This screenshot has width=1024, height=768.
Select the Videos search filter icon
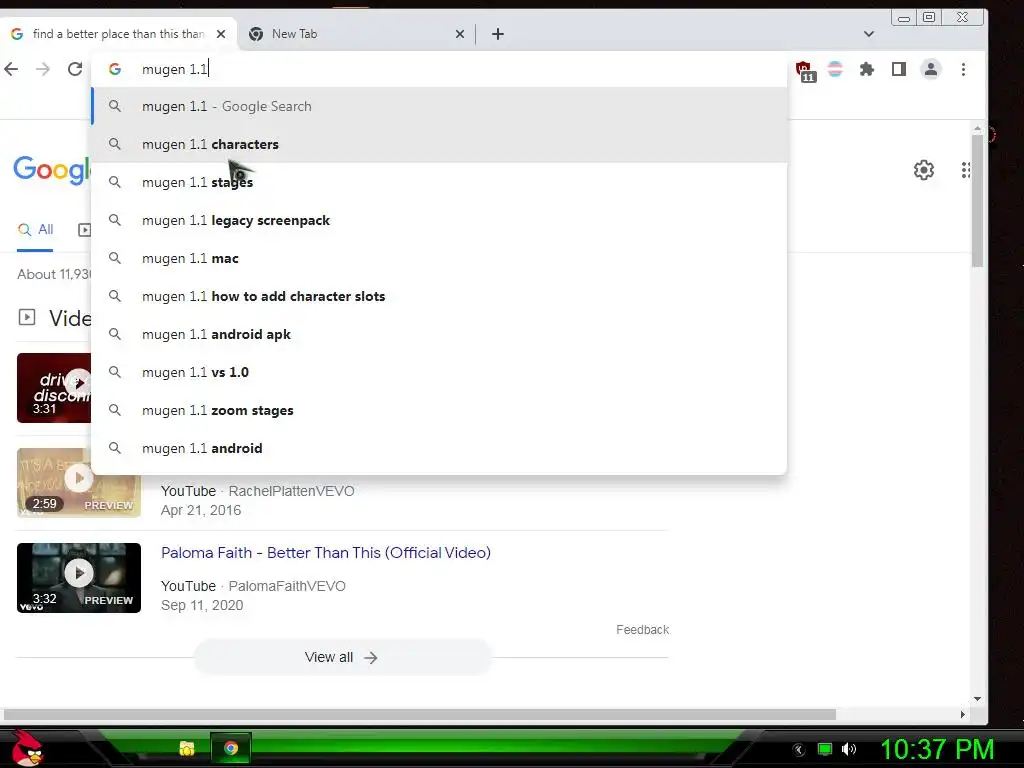[x=84, y=230]
